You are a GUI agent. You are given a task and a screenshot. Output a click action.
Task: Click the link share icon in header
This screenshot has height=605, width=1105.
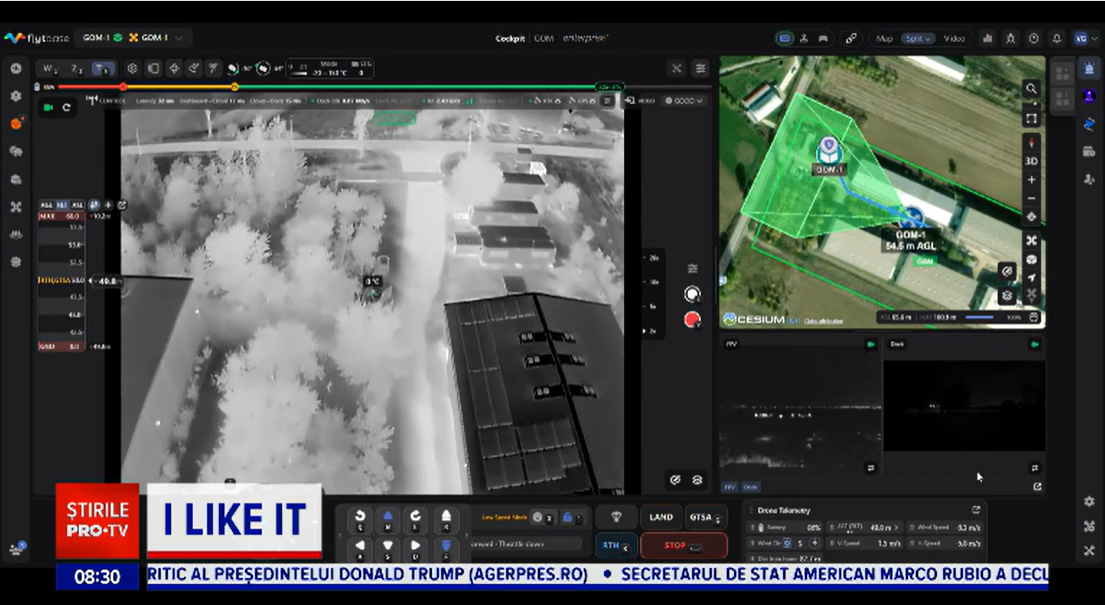pyautogui.click(x=851, y=39)
